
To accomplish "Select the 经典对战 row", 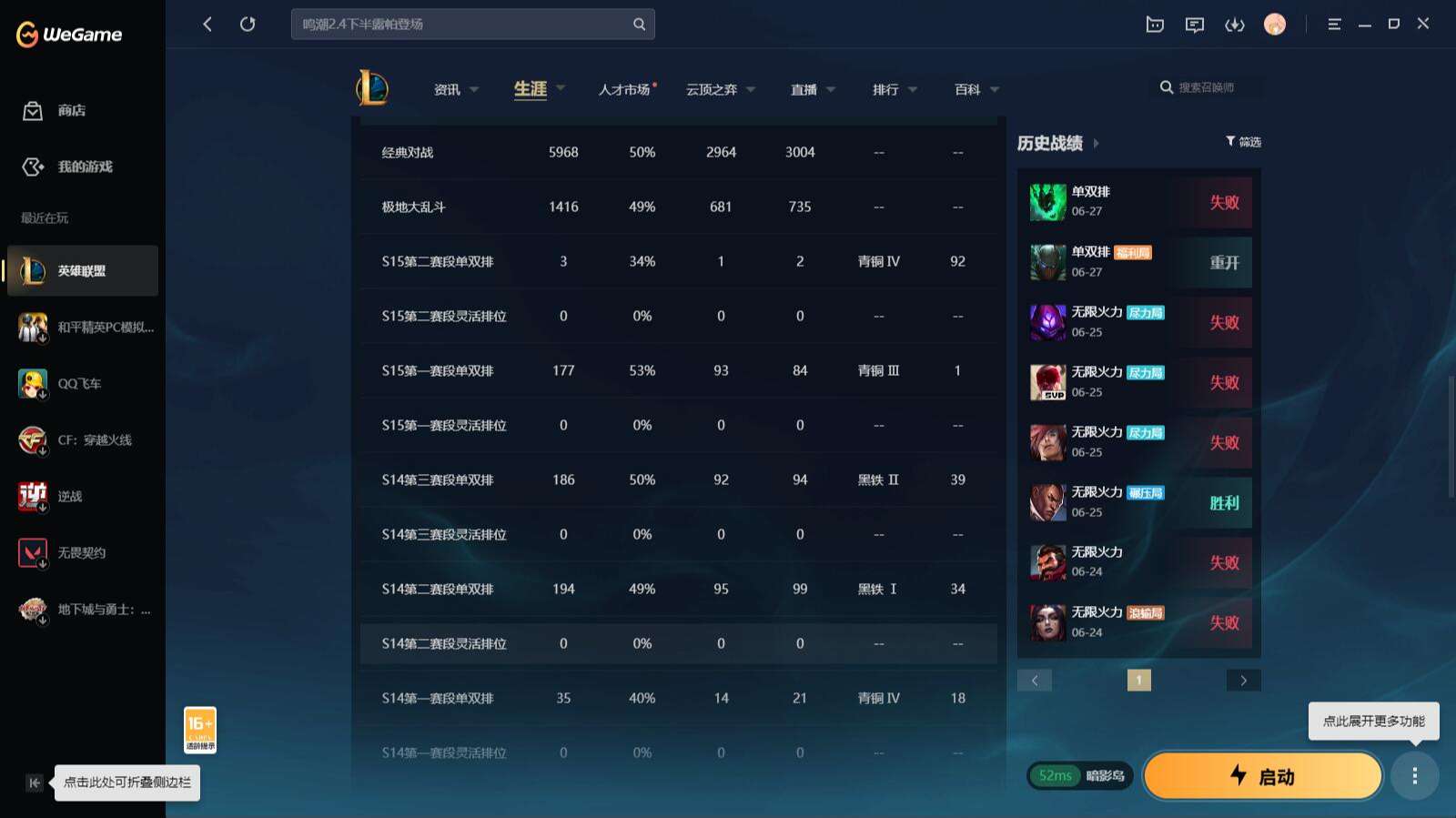I will [679, 152].
